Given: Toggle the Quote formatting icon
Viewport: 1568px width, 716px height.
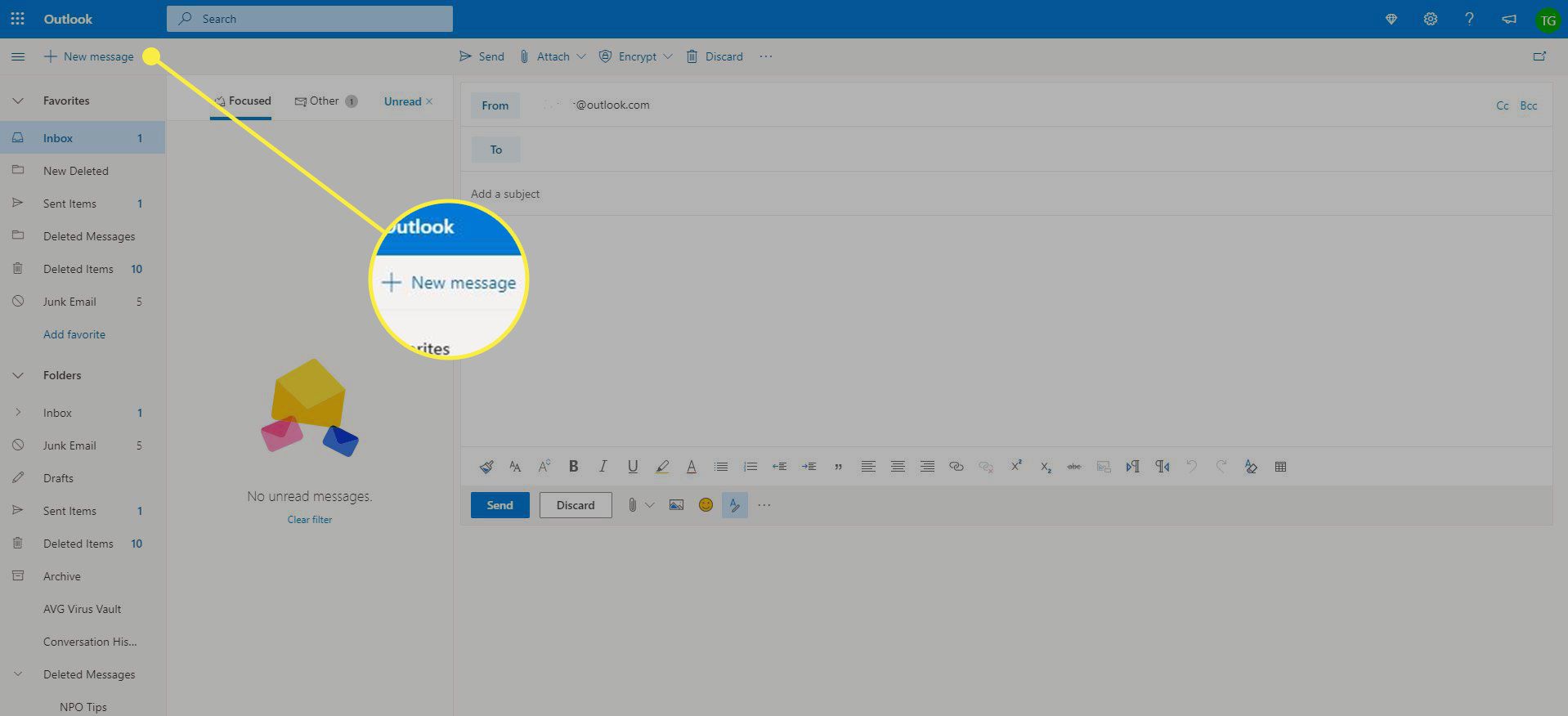Looking at the screenshot, I should point(839,467).
